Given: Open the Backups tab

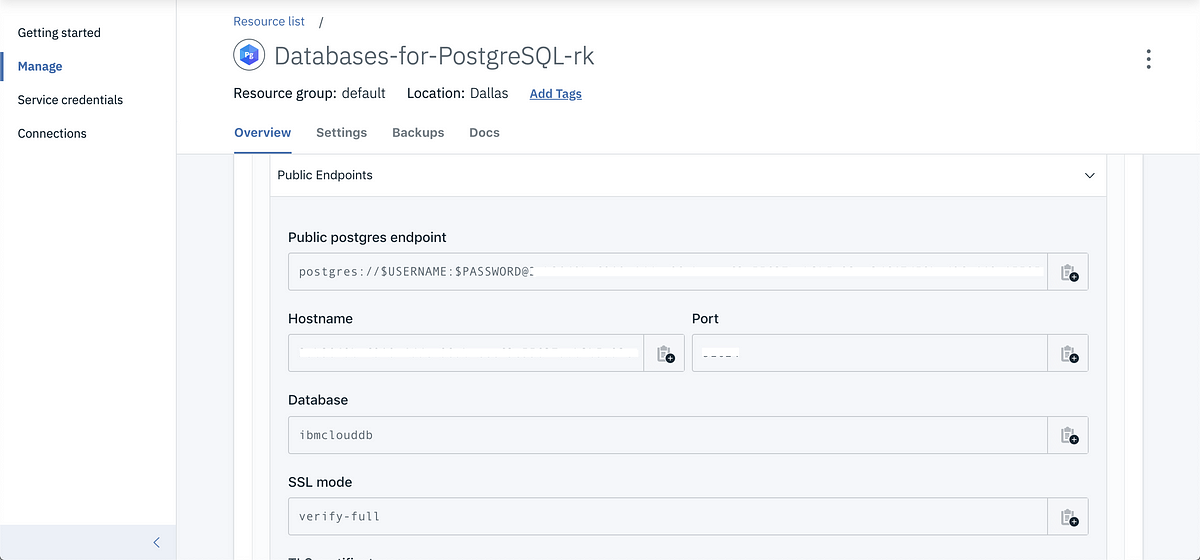Looking at the screenshot, I should [418, 132].
